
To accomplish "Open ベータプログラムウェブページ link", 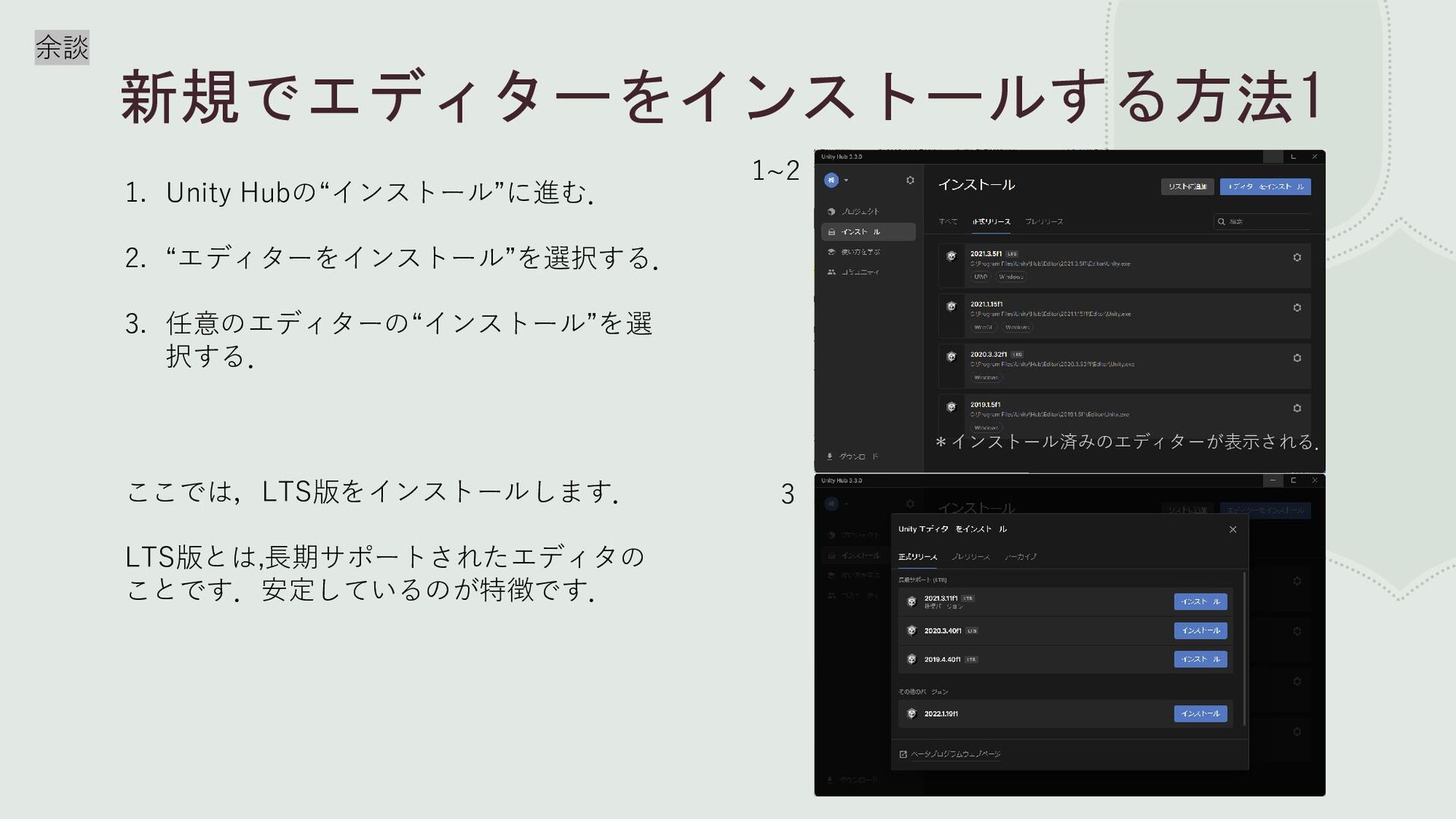I will click(955, 755).
